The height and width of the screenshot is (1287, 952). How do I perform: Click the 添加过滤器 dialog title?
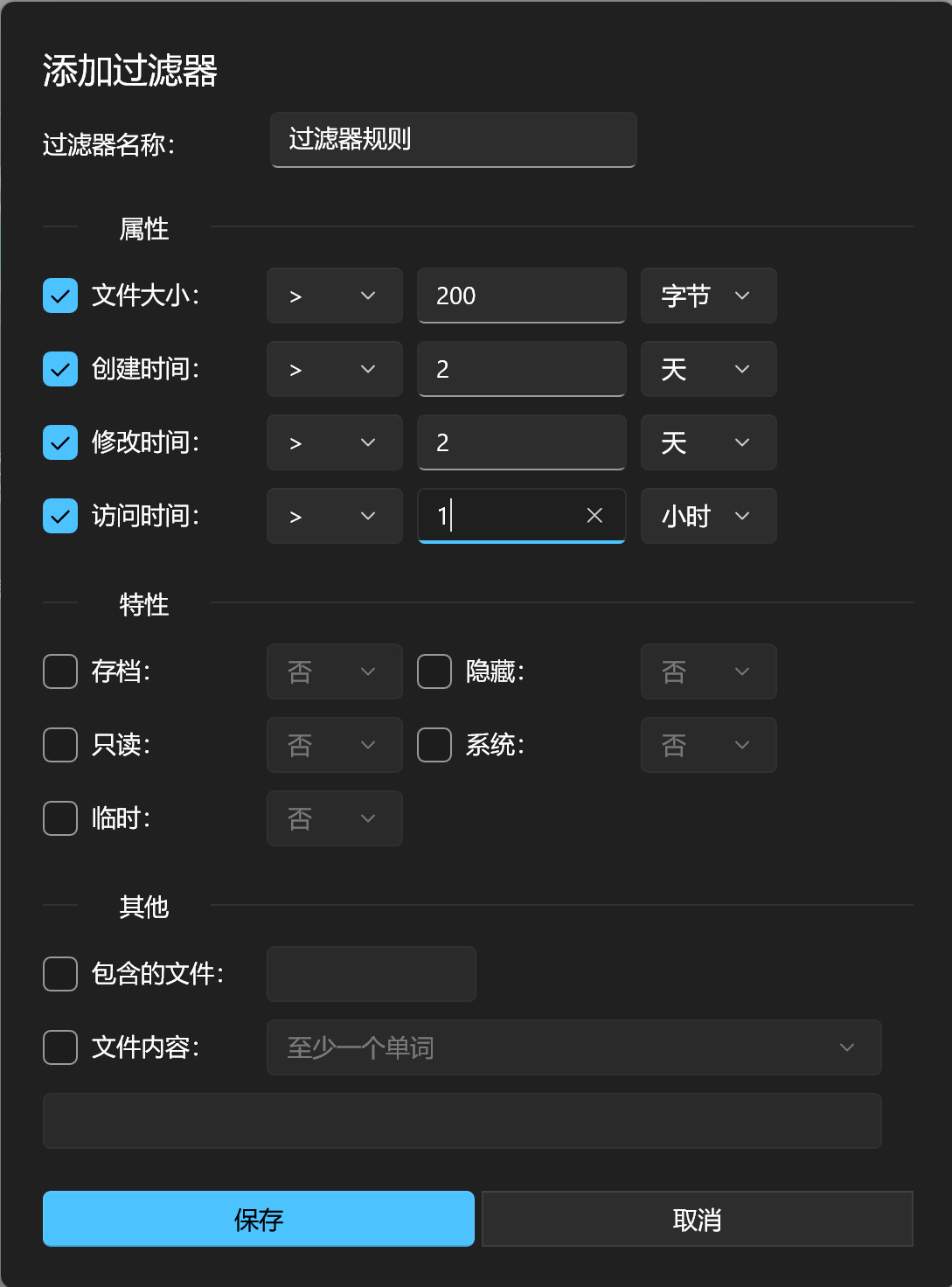click(x=130, y=71)
